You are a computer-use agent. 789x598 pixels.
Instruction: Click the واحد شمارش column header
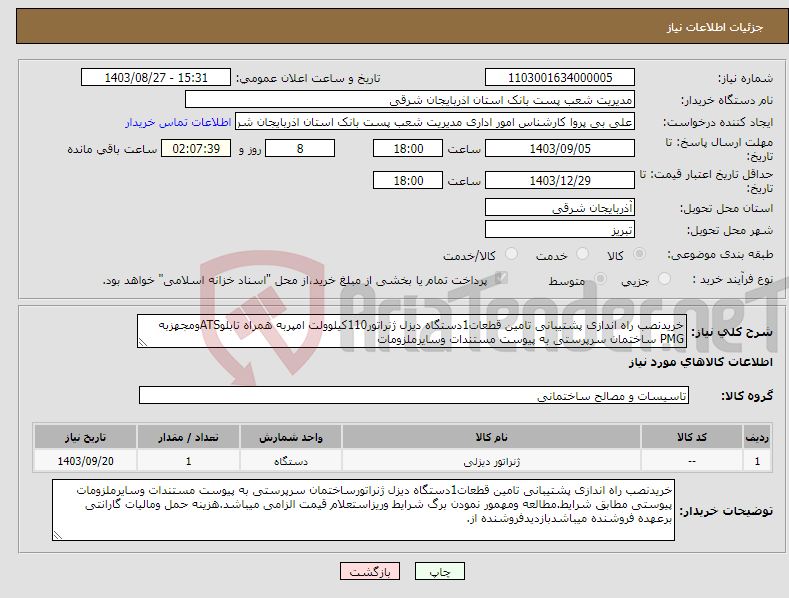[x=291, y=437]
